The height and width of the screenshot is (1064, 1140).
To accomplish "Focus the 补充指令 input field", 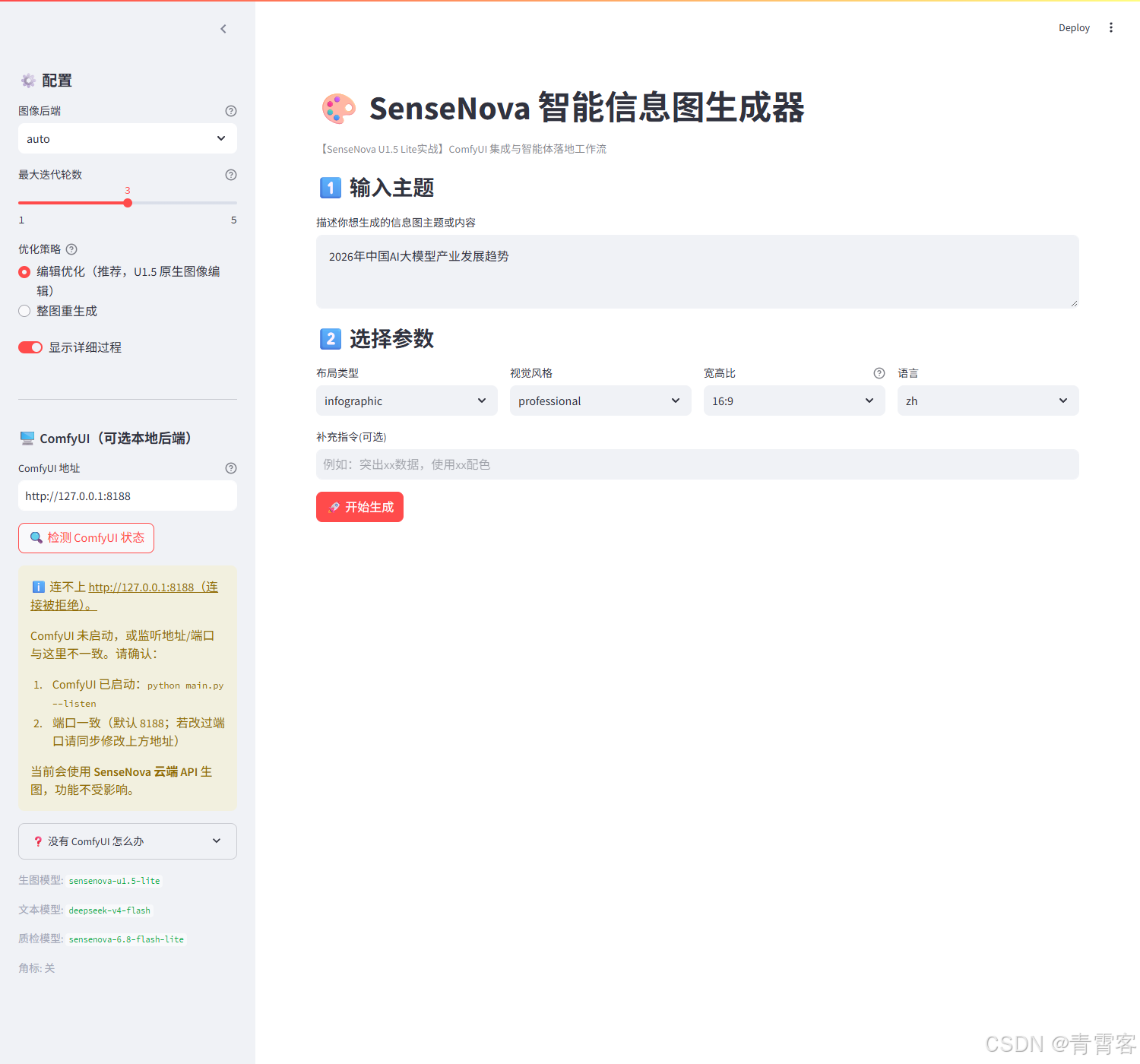I will pos(698,464).
